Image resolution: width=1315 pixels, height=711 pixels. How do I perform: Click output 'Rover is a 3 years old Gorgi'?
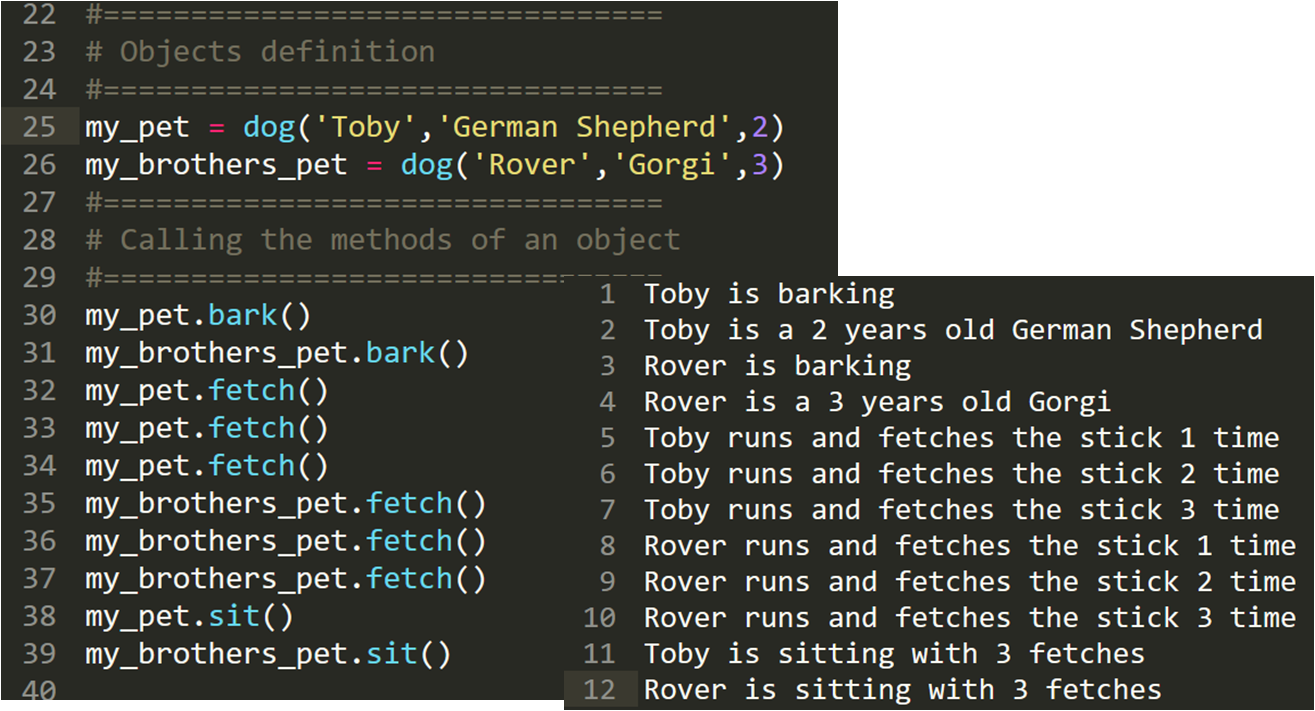(x=877, y=402)
